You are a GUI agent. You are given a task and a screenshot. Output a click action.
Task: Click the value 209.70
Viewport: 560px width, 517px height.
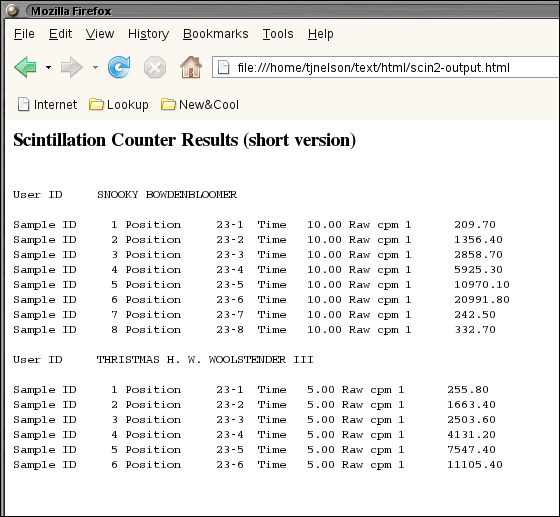click(475, 225)
